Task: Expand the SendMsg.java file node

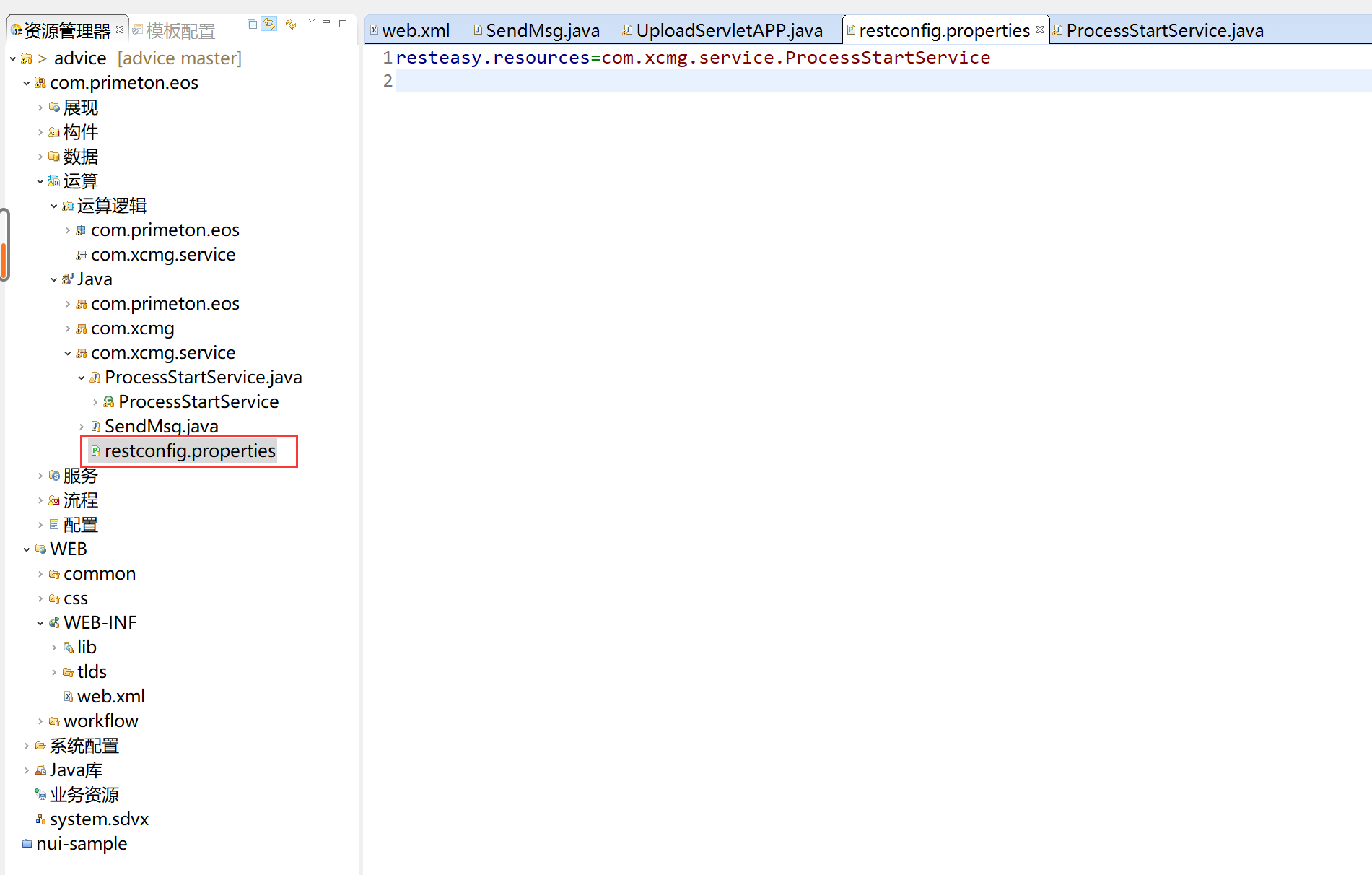Action: click(82, 427)
